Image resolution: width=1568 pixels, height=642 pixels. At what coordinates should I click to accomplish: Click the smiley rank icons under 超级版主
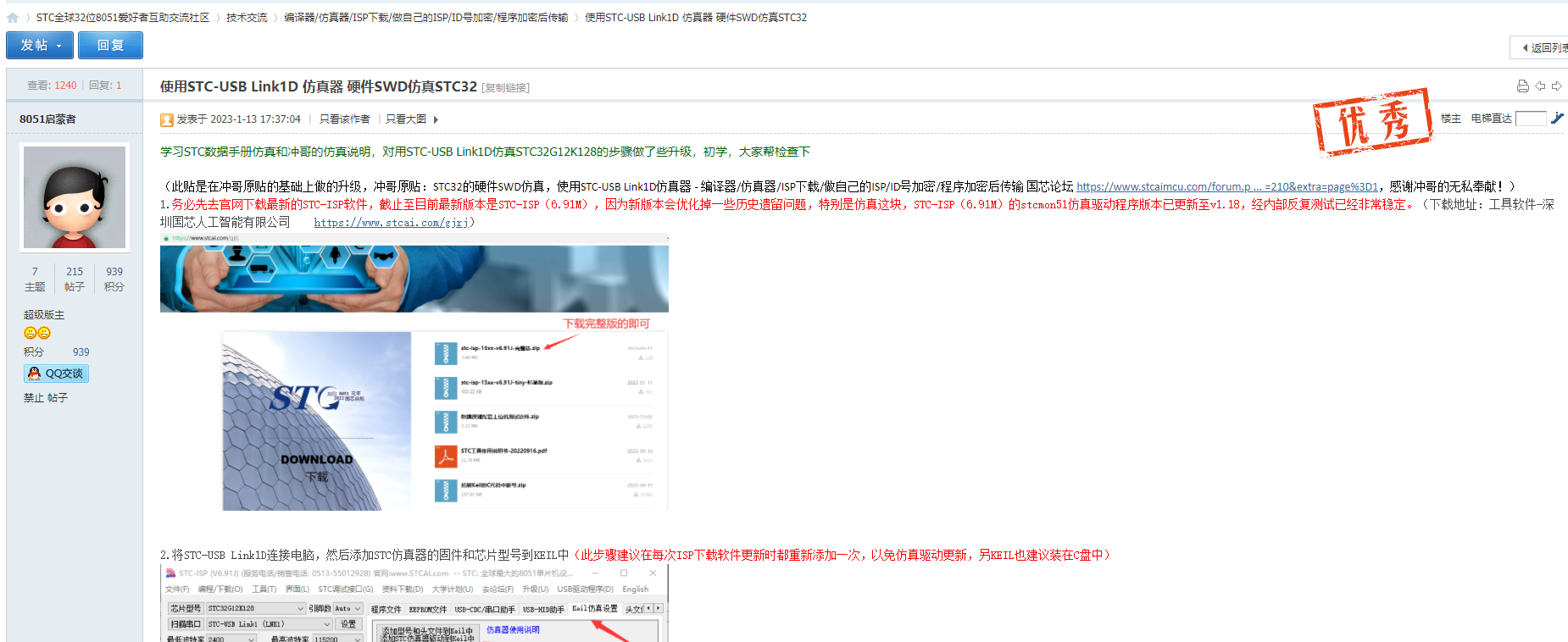tap(37, 333)
